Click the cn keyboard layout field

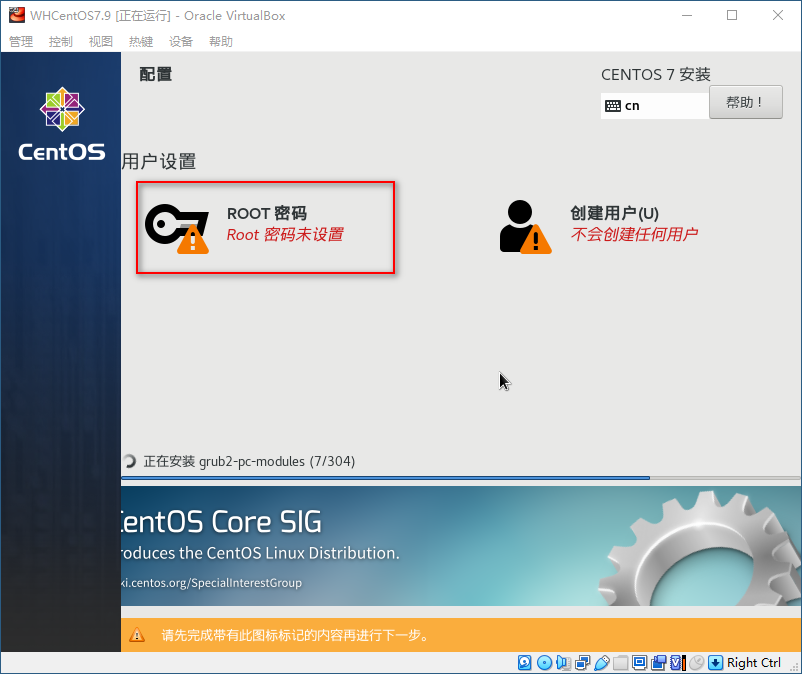pyautogui.click(x=655, y=106)
